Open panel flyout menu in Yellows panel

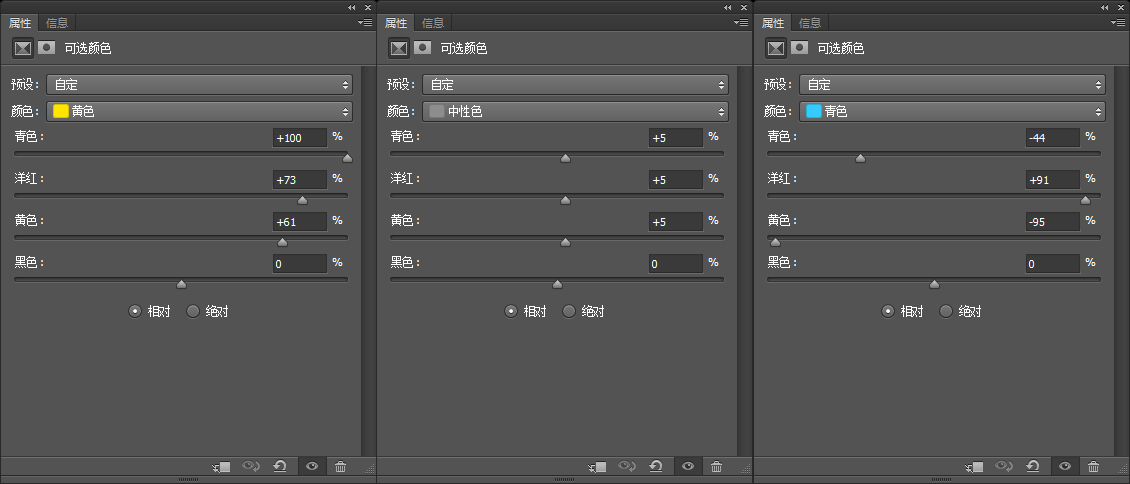(365, 23)
